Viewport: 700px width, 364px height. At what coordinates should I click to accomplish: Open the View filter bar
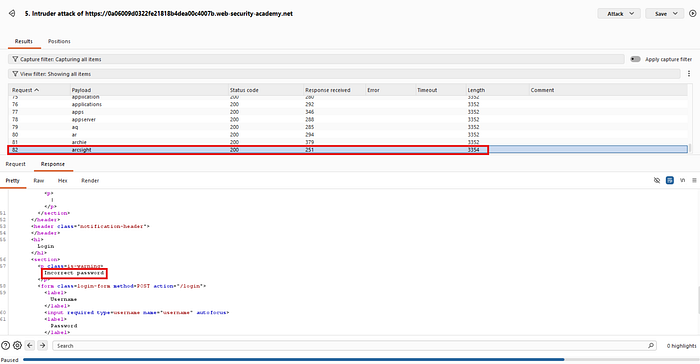coord(344,74)
